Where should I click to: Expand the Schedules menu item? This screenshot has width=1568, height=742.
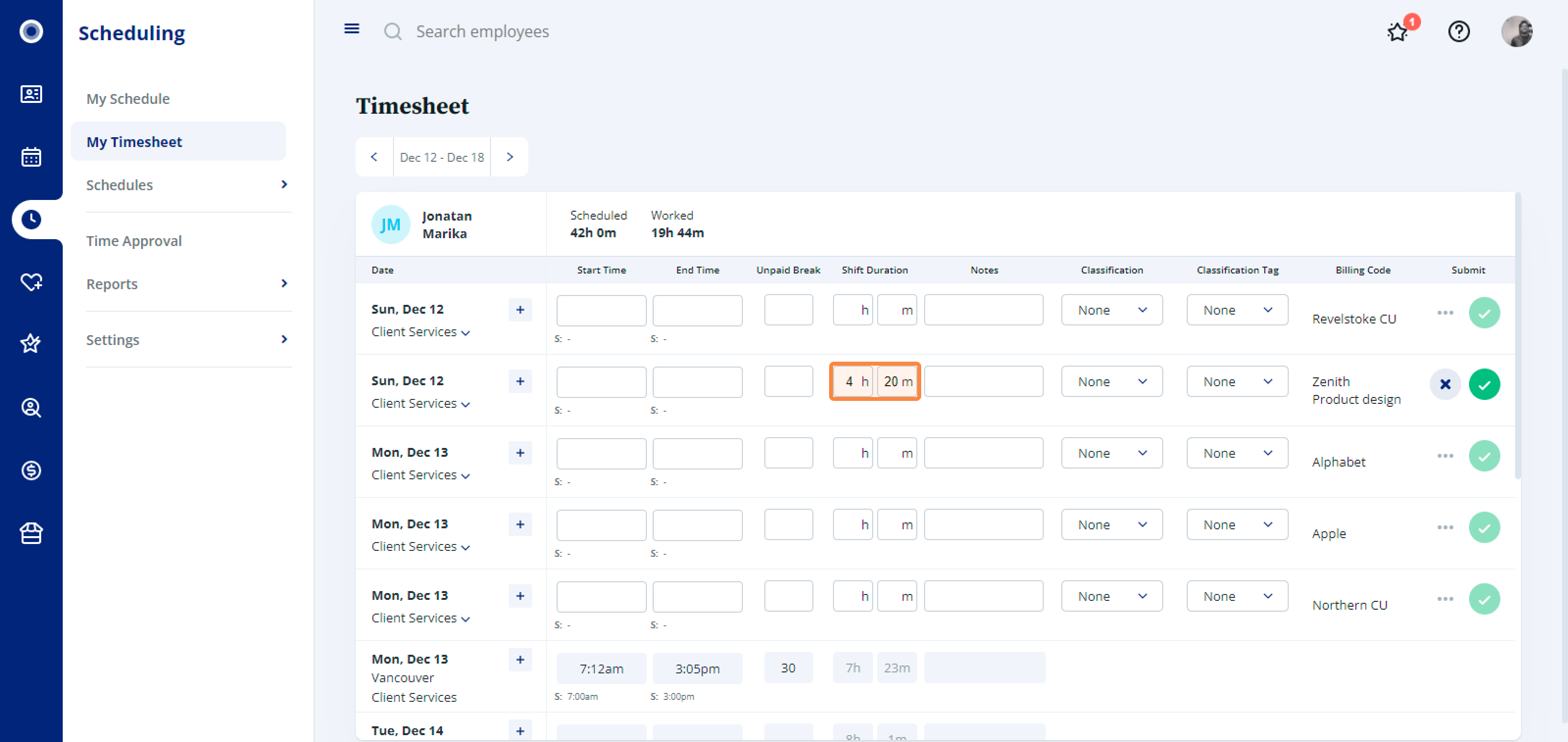click(x=188, y=184)
